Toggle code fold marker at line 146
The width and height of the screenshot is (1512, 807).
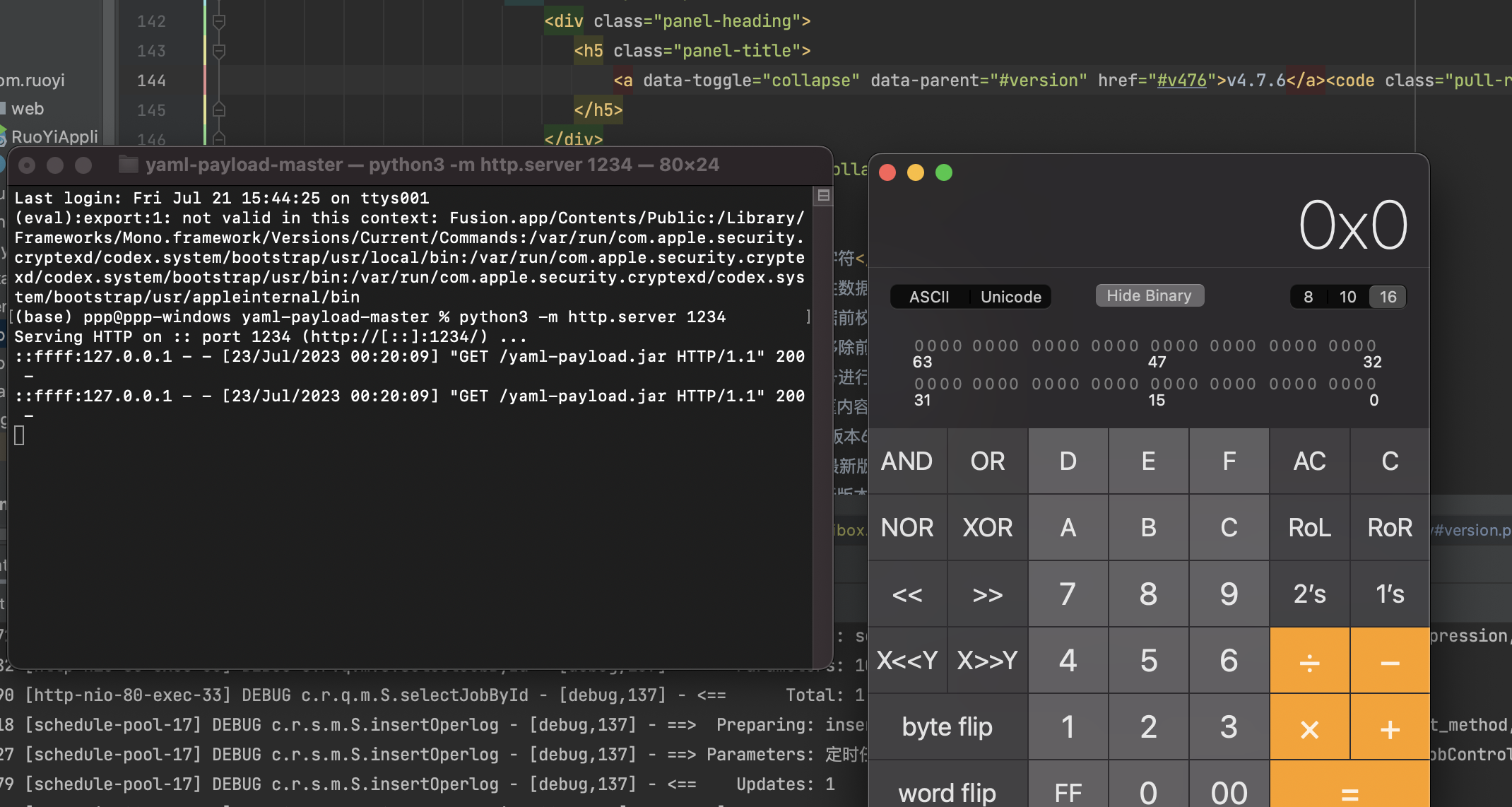coord(219,139)
